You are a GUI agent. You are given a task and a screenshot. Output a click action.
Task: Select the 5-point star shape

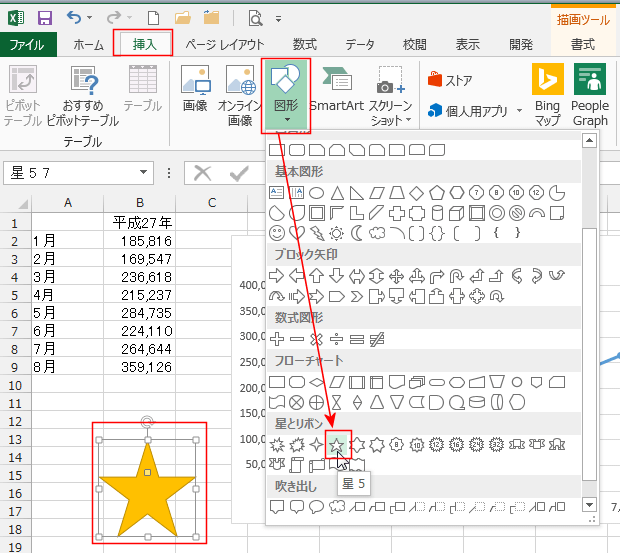(x=338, y=445)
